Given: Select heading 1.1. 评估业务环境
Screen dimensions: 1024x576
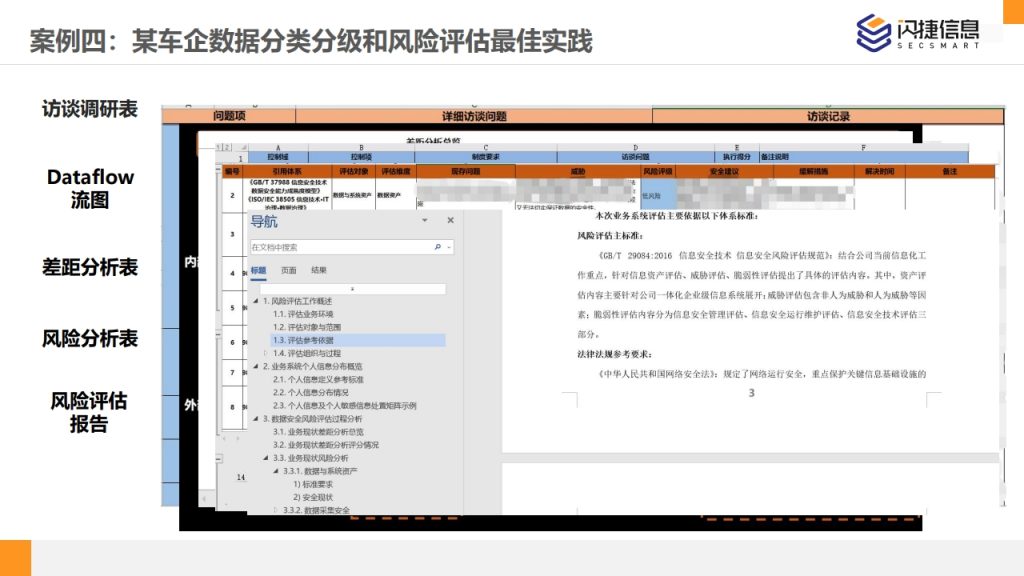Looking at the screenshot, I should click(x=303, y=314).
